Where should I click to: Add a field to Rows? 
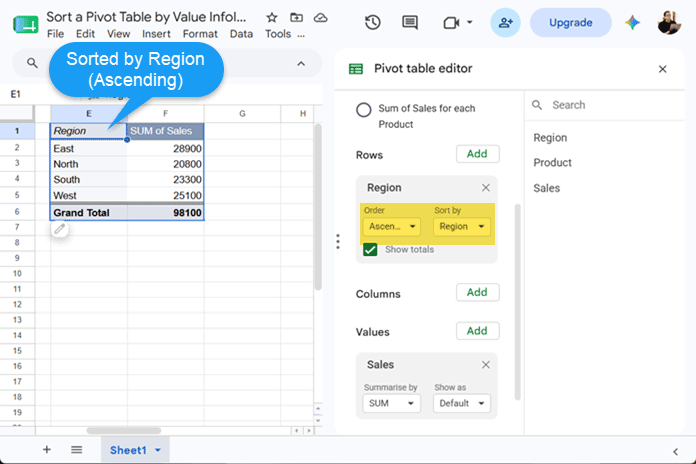(477, 154)
